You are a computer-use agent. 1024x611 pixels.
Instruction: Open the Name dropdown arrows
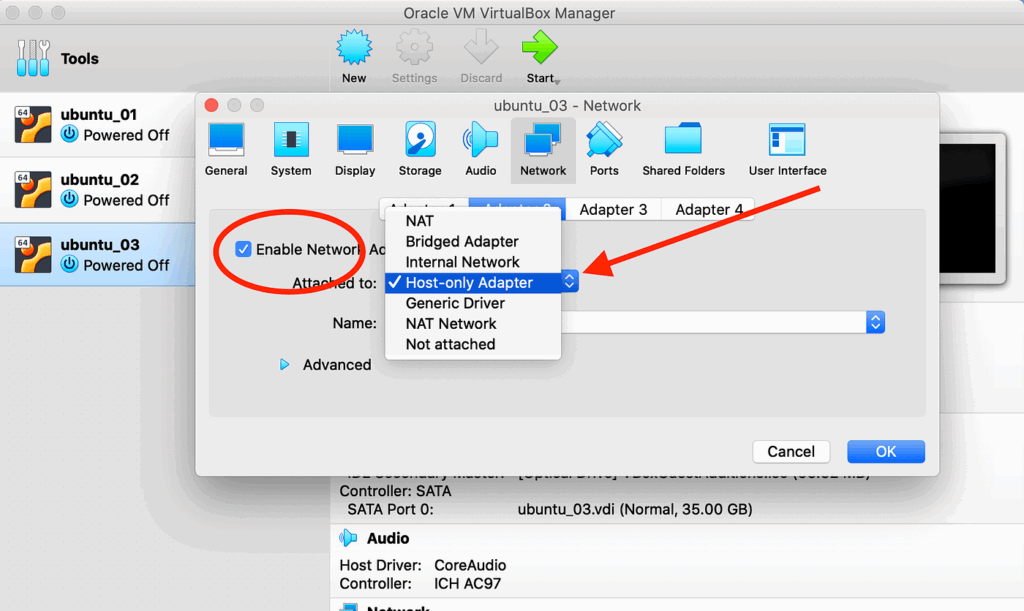[x=875, y=322]
